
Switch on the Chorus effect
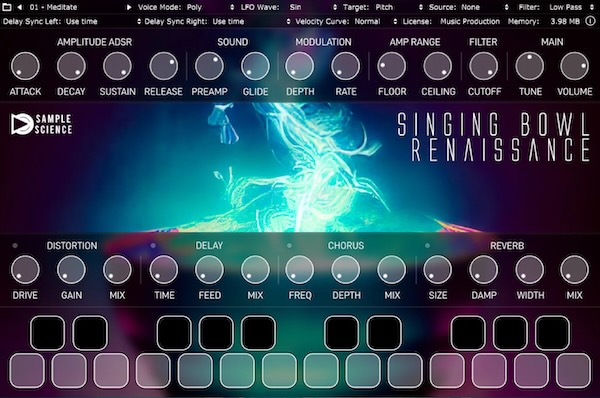[289, 245]
